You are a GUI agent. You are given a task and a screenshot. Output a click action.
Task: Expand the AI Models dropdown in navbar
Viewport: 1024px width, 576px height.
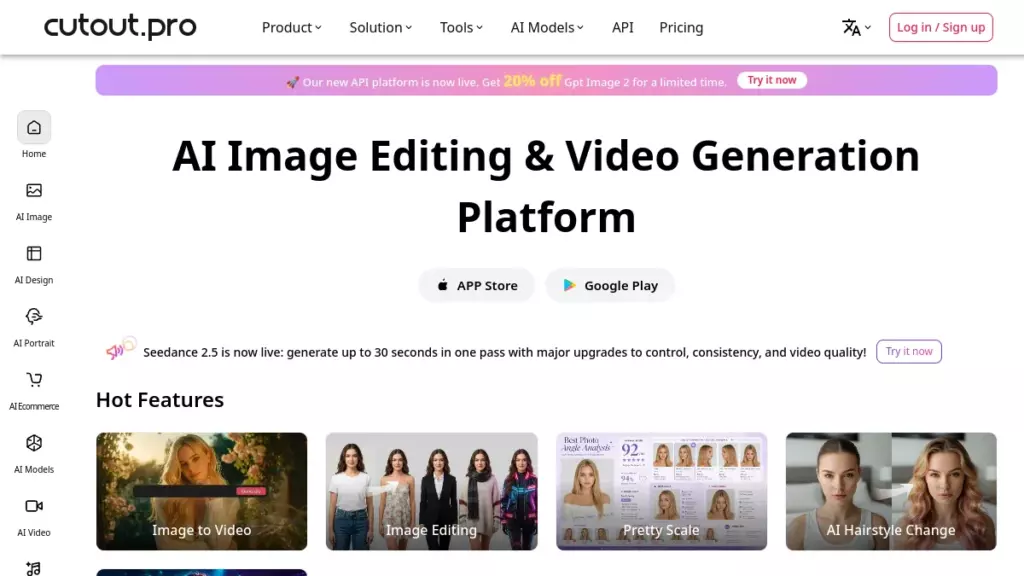[x=547, y=27]
